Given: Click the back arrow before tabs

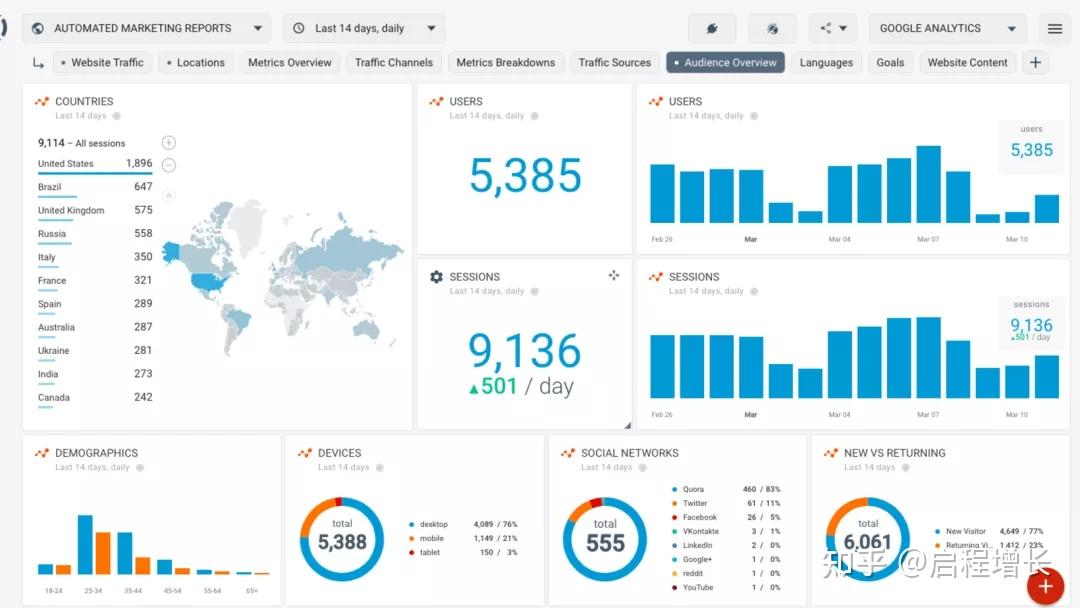Looking at the screenshot, I should [39, 63].
